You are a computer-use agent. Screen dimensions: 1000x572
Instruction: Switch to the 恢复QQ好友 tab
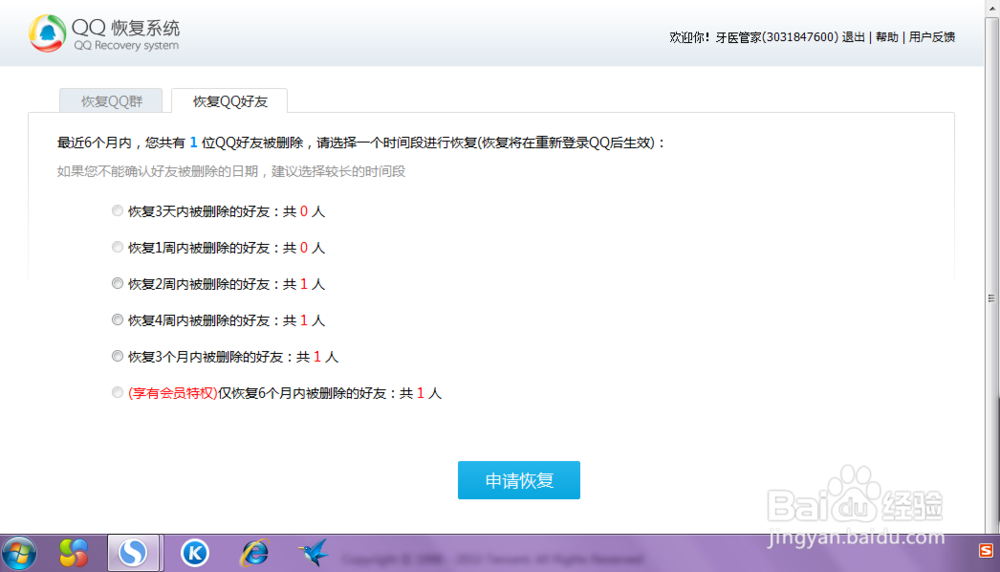pos(230,101)
